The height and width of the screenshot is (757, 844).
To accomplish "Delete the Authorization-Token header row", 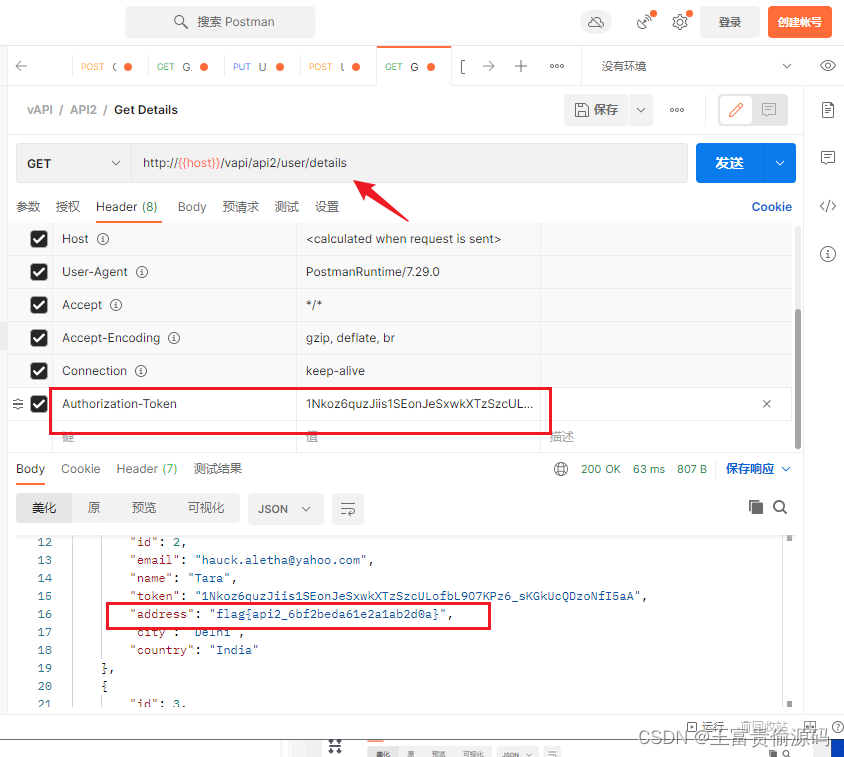I will click(x=767, y=404).
